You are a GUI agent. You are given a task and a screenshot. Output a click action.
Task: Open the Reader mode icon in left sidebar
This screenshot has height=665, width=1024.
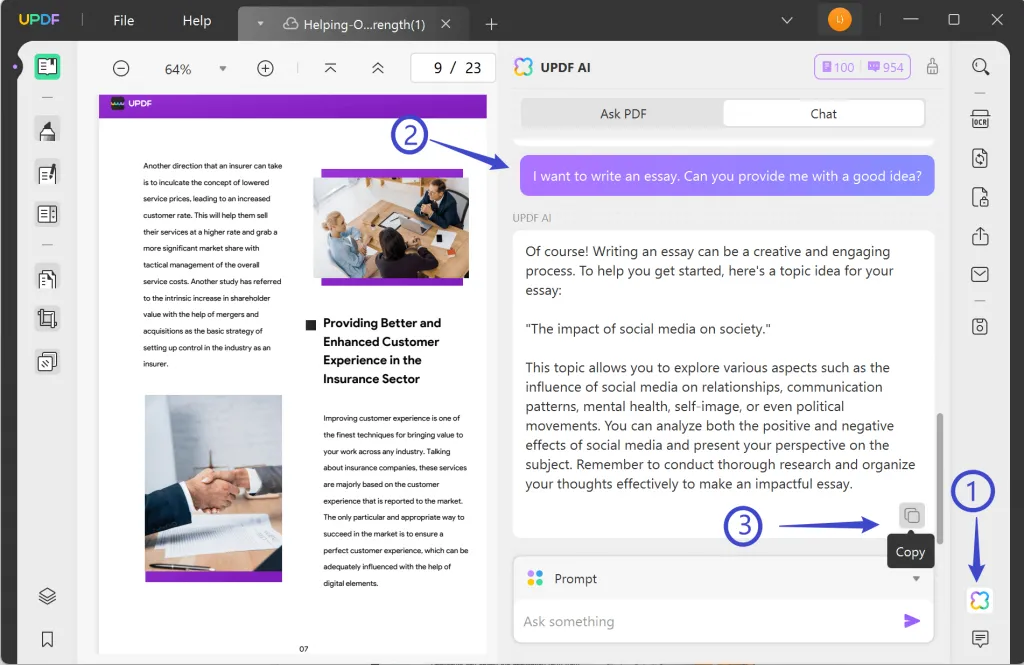coord(47,67)
